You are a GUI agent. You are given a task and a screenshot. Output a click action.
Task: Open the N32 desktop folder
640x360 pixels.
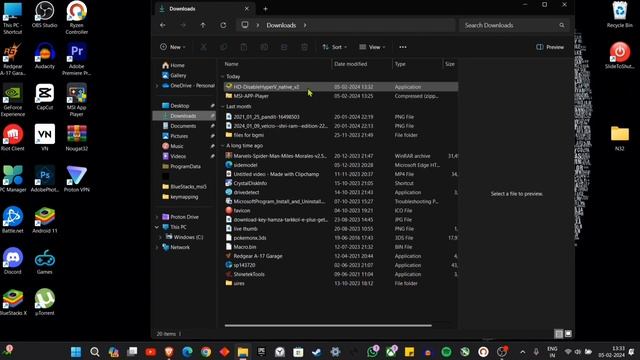point(620,138)
